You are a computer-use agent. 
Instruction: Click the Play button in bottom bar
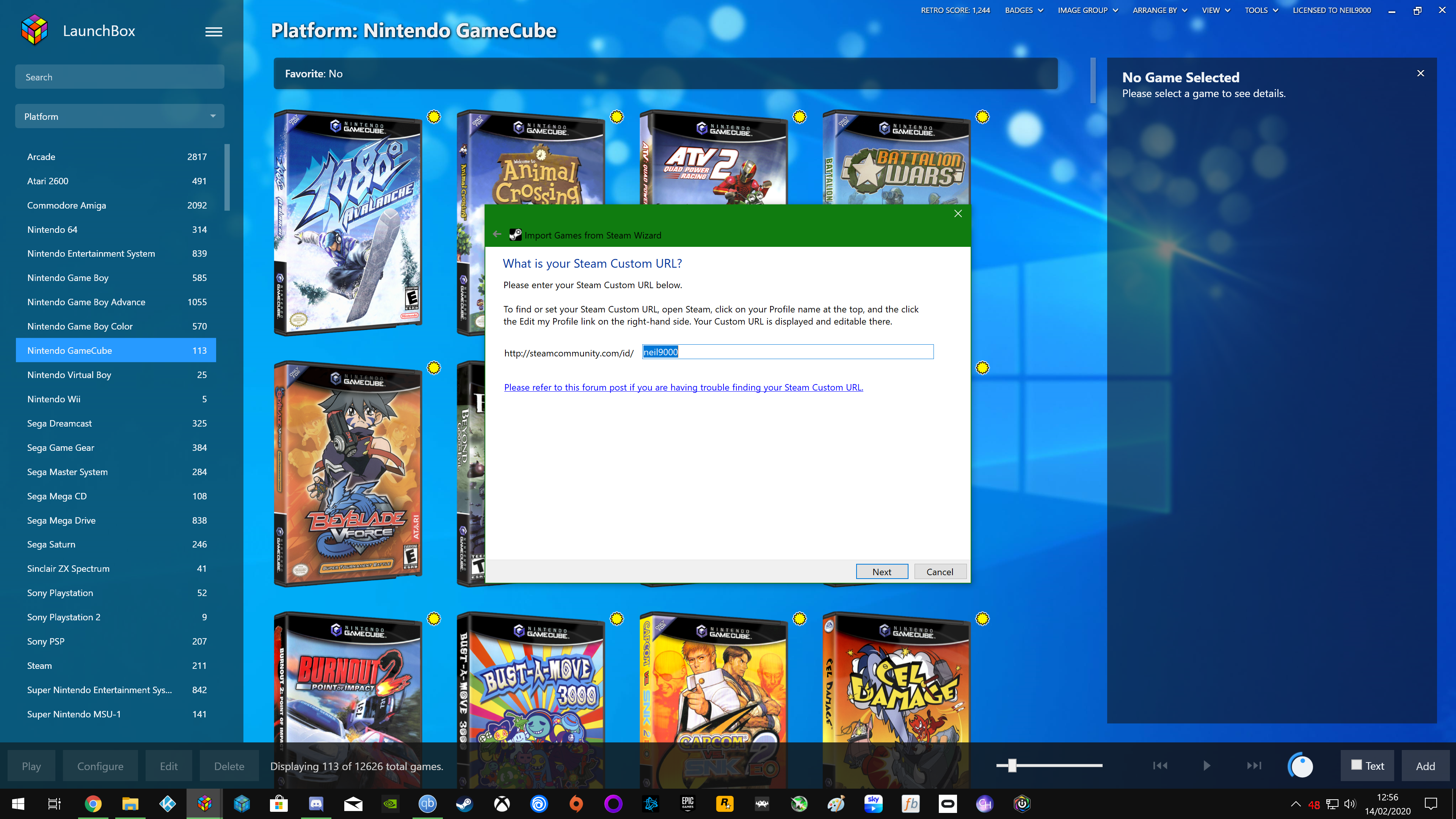pos(31,766)
